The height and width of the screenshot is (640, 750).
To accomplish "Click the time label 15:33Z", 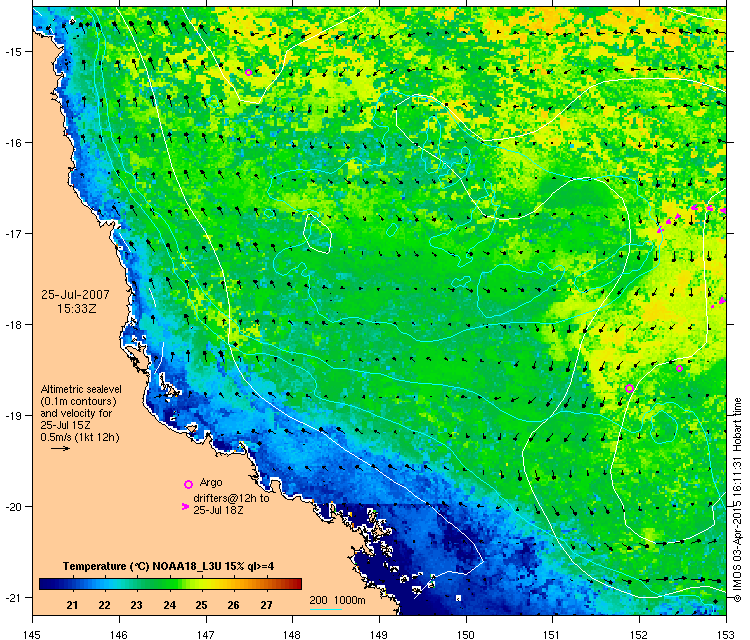I will [77, 309].
